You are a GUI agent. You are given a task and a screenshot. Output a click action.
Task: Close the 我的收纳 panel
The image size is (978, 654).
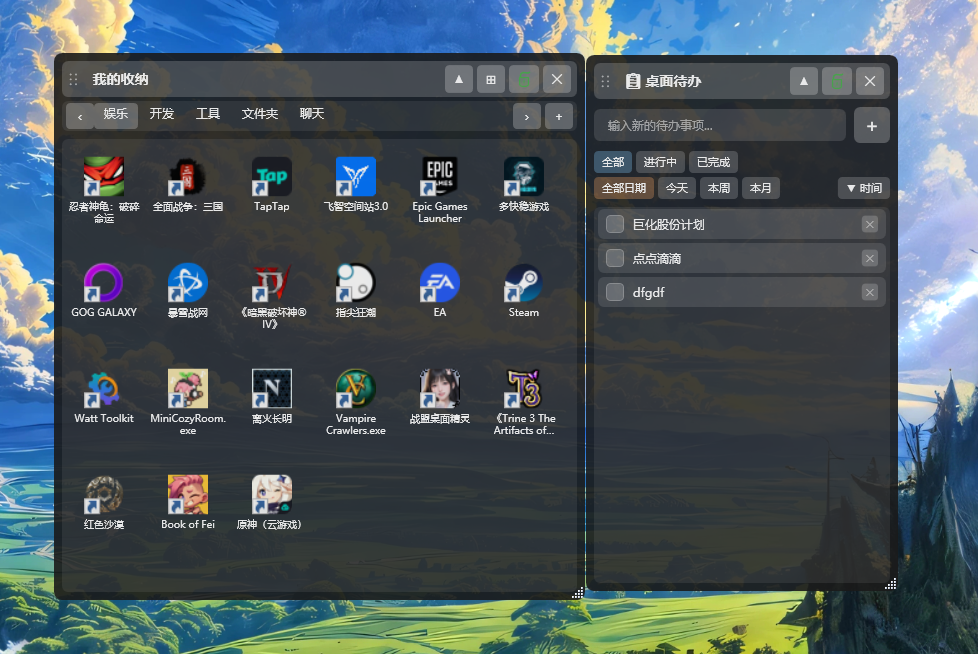tap(557, 79)
